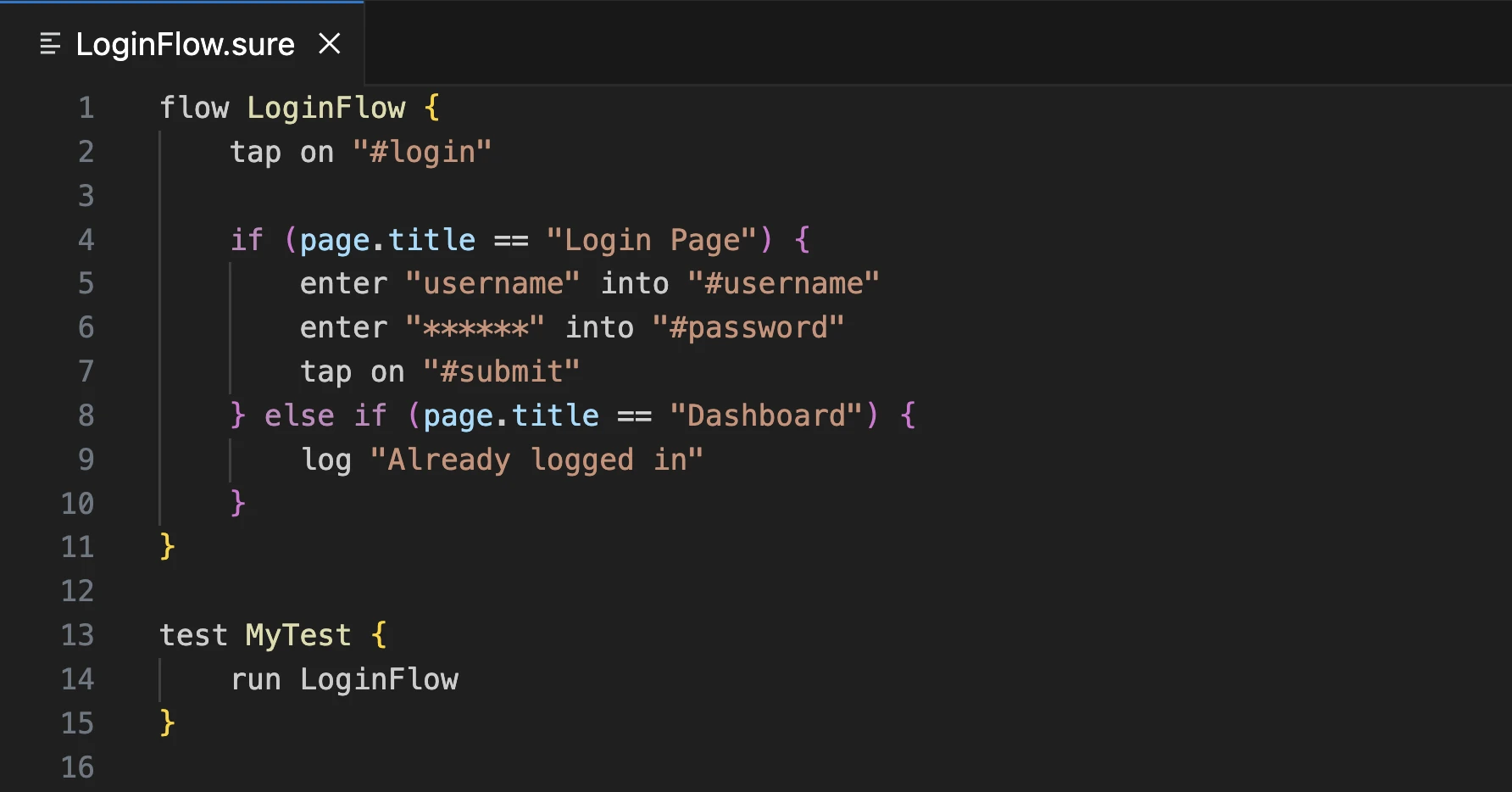The width and height of the screenshot is (1512, 792).
Task: Click LoginFlow in the run statement
Action: click(x=379, y=679)
